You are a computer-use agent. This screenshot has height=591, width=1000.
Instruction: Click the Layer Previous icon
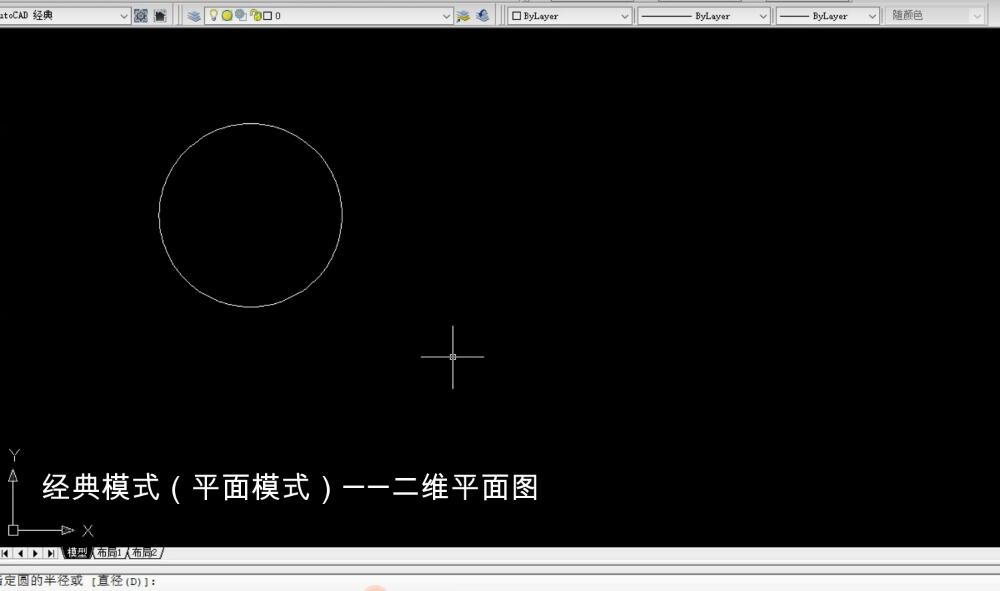click(483, 15)
